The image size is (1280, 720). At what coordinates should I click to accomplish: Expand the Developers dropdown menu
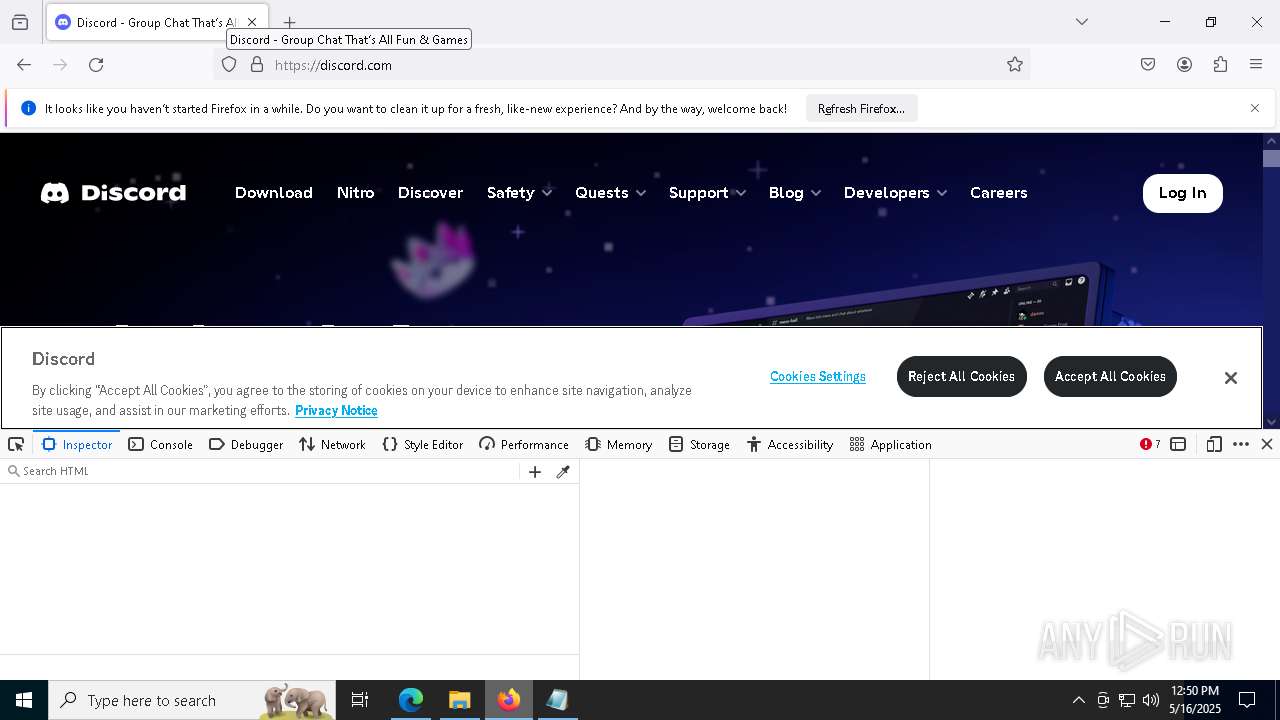pos(895,193)
